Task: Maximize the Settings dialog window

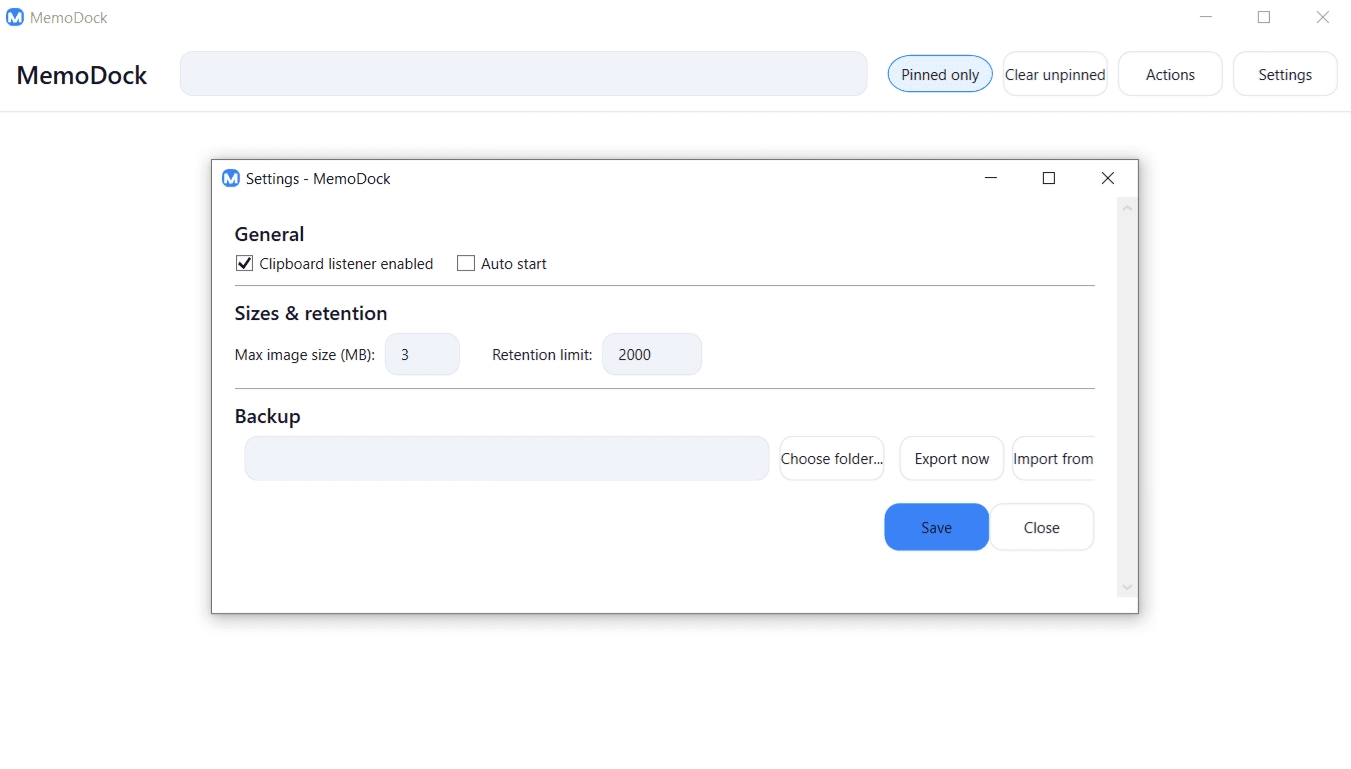Action: pyautogui.click(x=1049, y=178)
